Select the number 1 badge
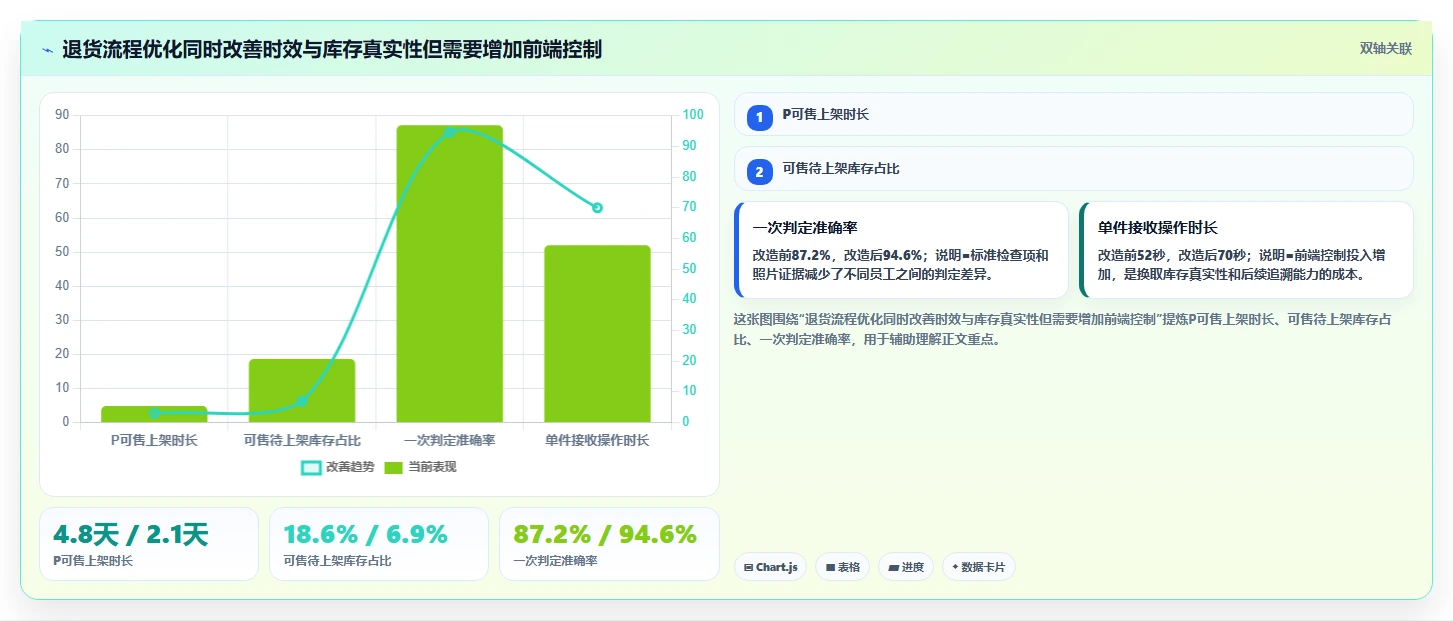The height and width of the screenshot is (621, 1453). pos(759,118)
